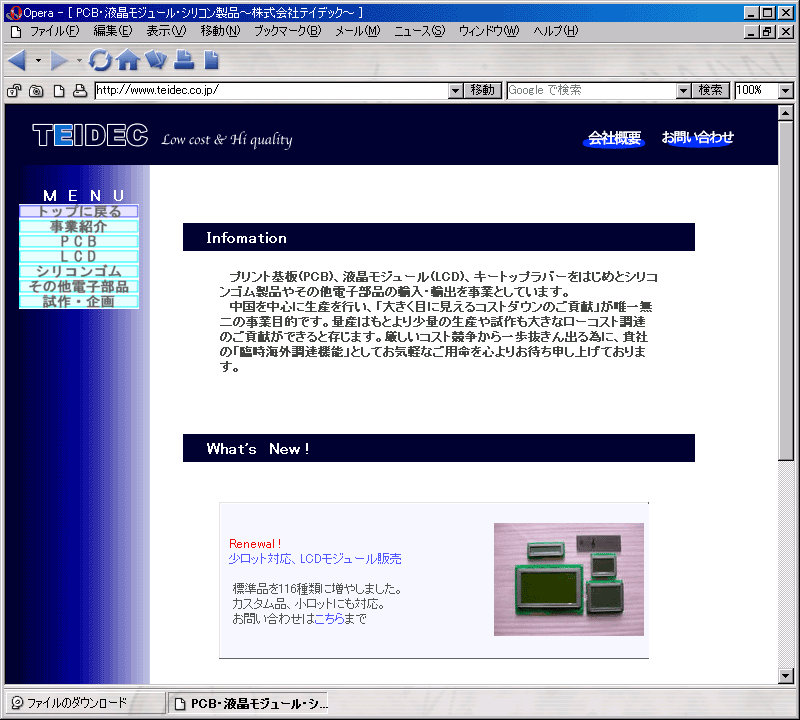Open the 移動(N) menu
The image size is (800, 720).
220,31
